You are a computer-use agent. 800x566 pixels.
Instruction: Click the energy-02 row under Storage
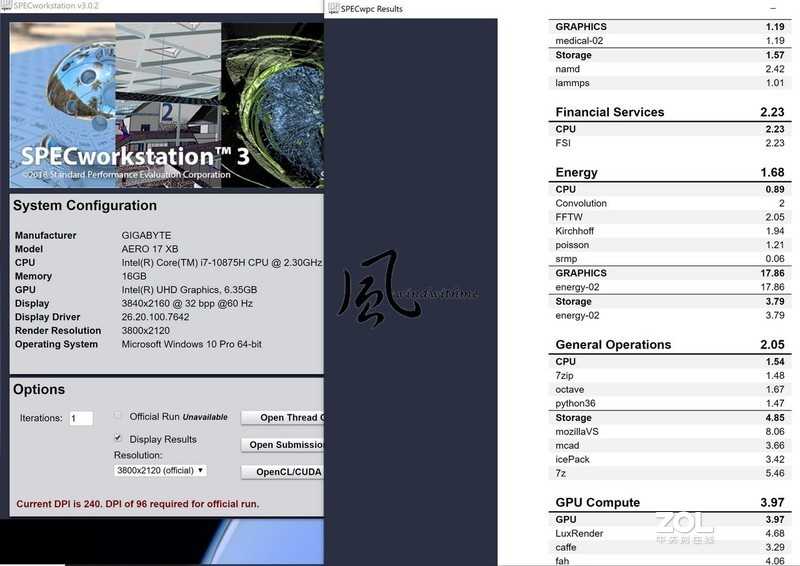pyautogui.click(x=670, y=315)
